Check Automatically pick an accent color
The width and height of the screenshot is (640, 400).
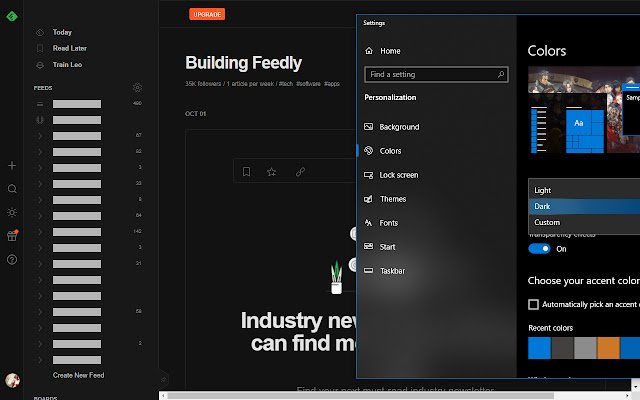pos(533,304)
